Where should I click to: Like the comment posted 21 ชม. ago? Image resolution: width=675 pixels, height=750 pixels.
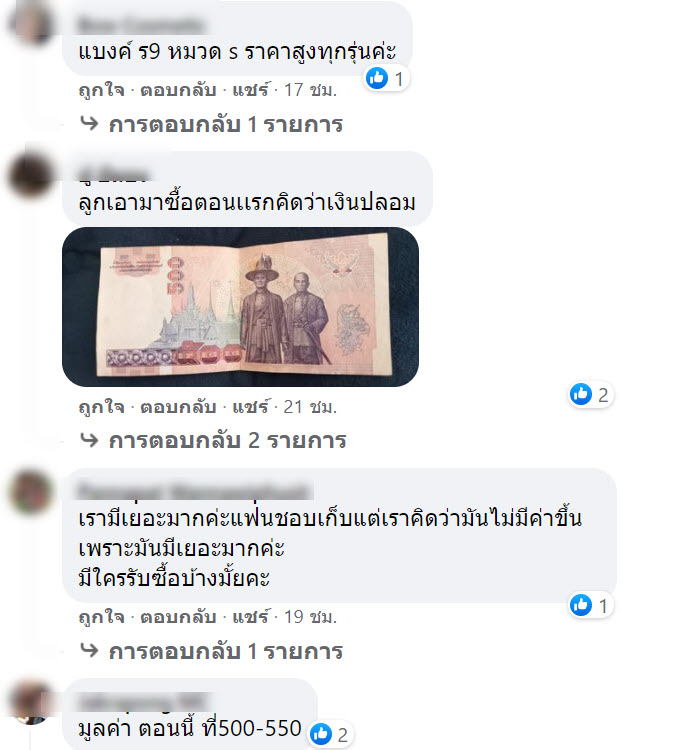tap(101, 407)
